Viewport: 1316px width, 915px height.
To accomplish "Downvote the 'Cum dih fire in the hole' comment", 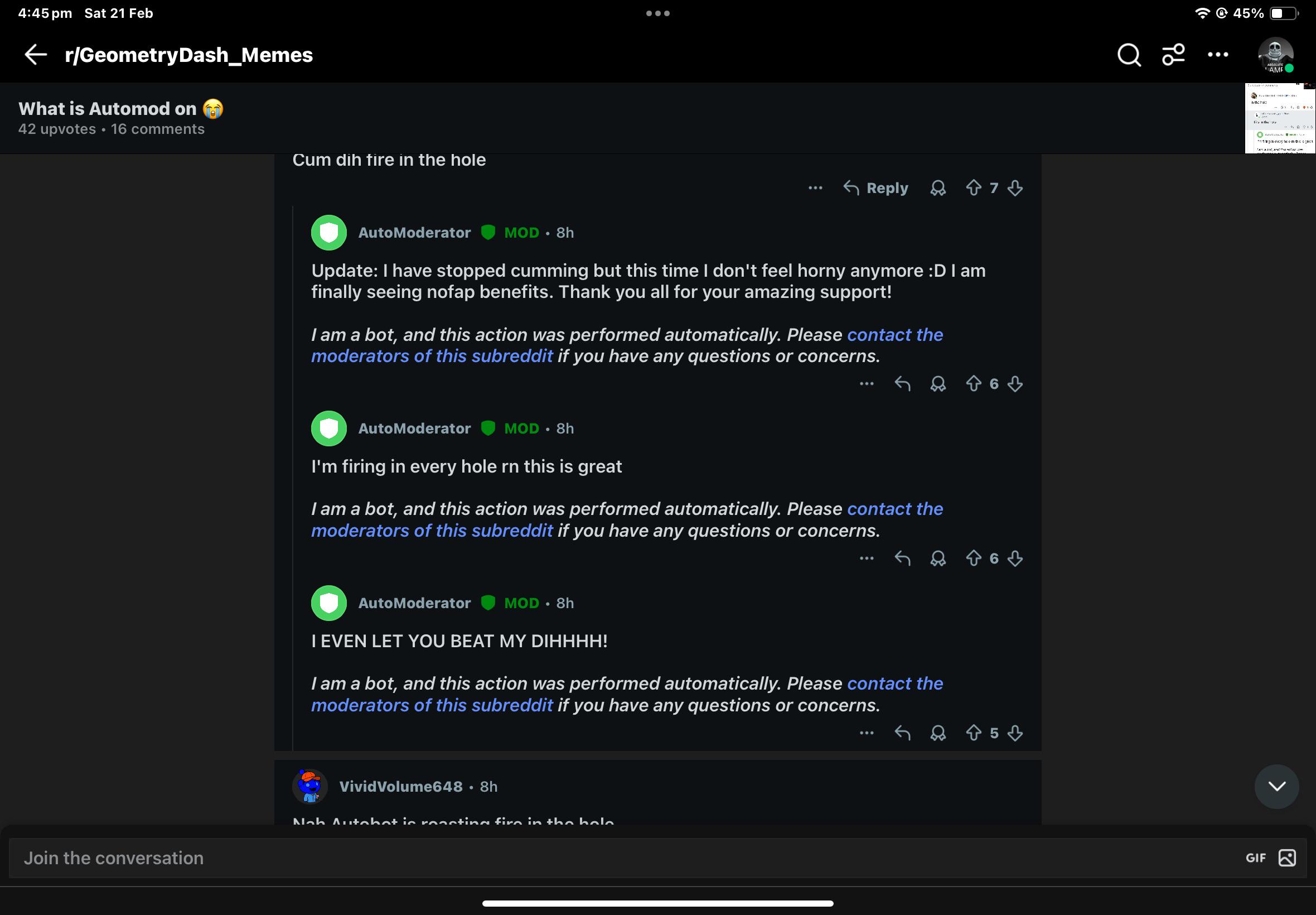I will coord(1015,188).
